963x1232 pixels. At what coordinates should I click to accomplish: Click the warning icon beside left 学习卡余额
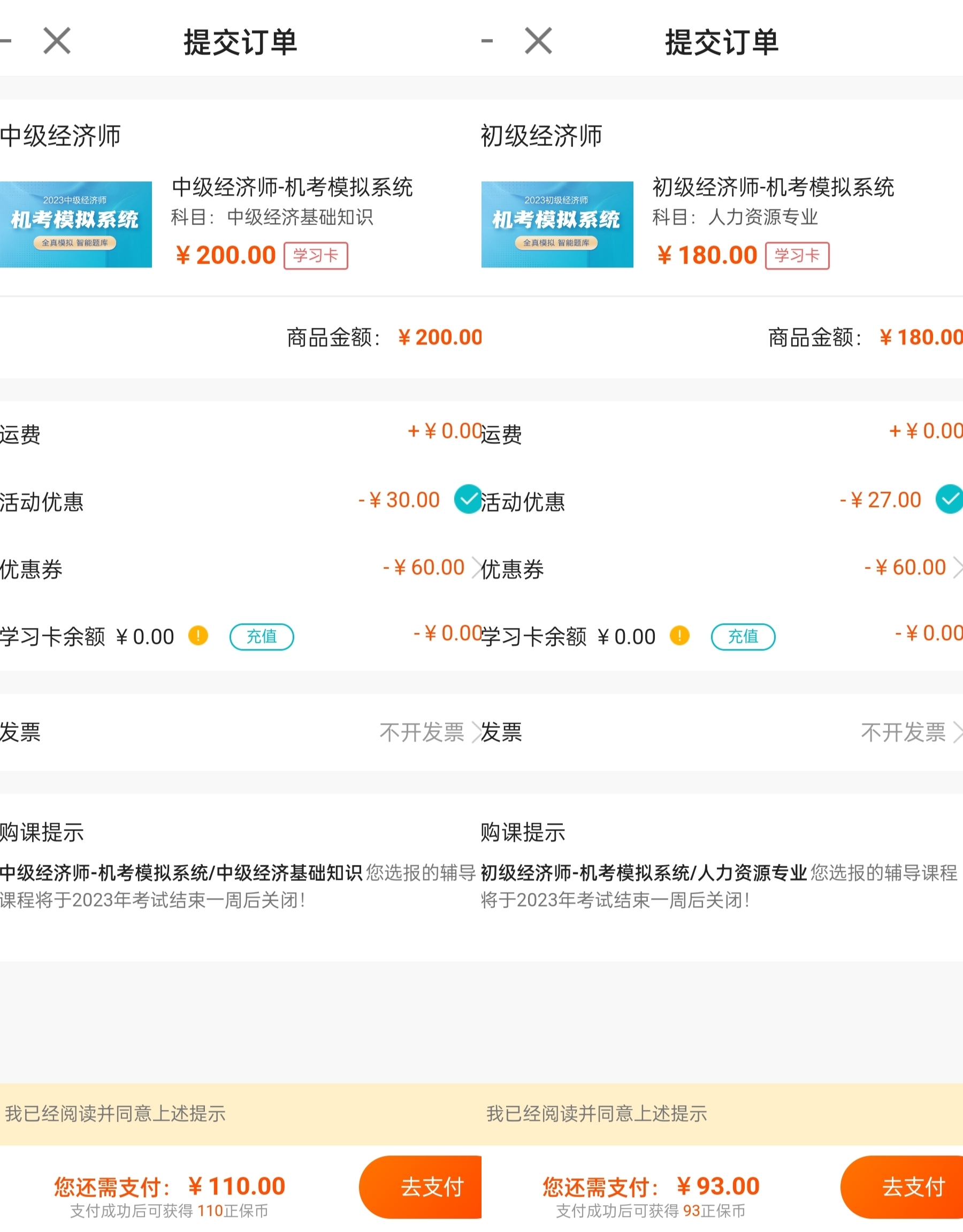pyautogui.click(x=197, y=635)
